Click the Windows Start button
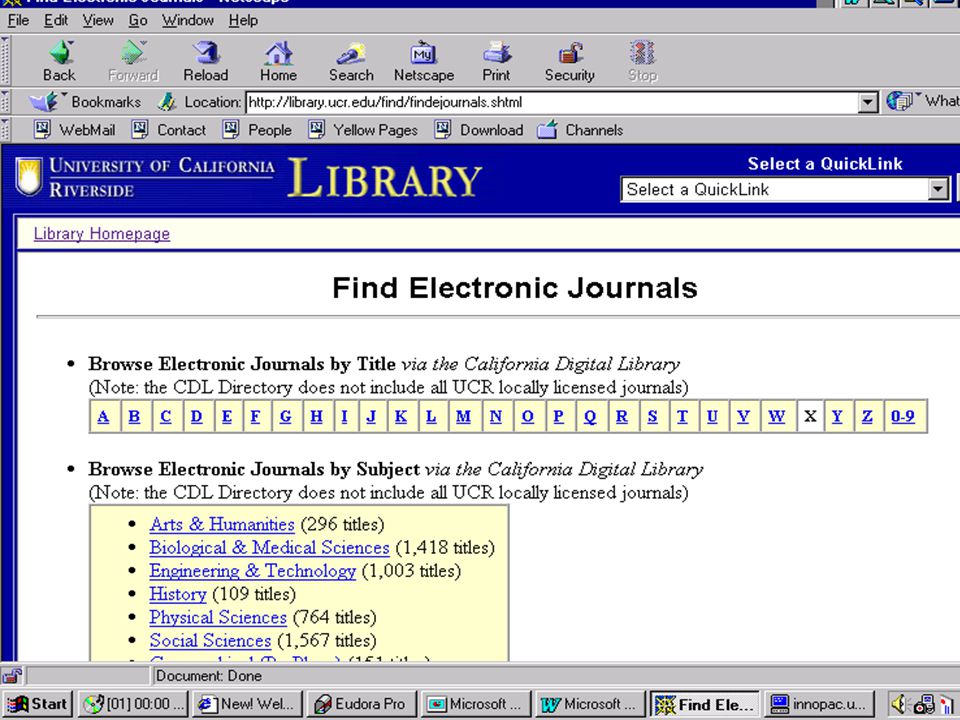Image resolution: width=960 pixels, height=720 pixels. pos(37,704)
